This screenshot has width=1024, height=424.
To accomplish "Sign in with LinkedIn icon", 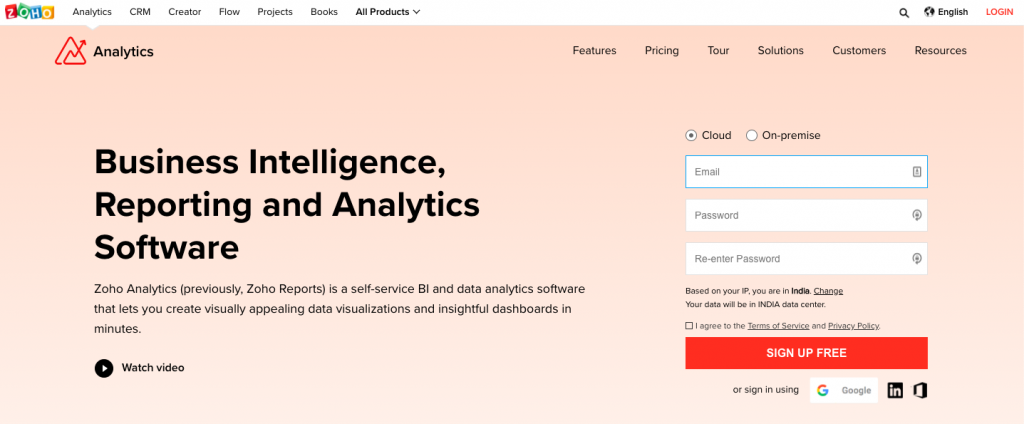I will 895,391.
